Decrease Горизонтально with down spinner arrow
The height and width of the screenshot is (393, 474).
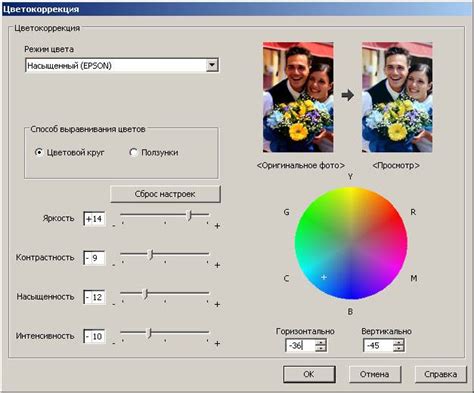pyautogui.click(x=321, y=348)
